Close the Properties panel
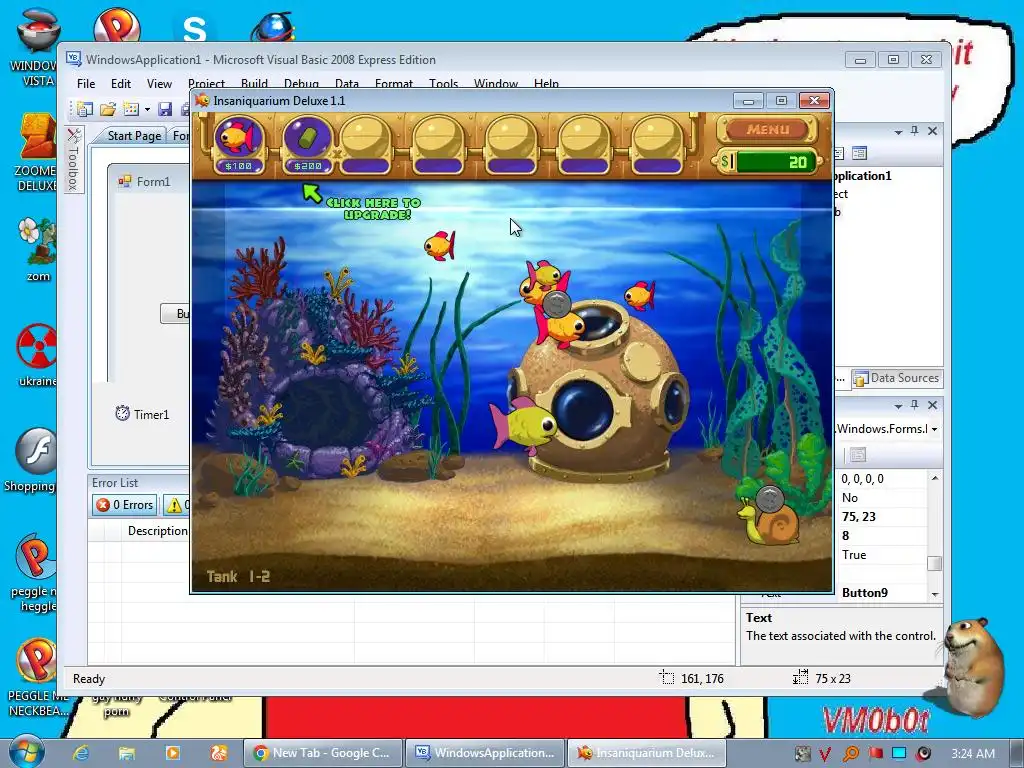 (x=933, y=406)
